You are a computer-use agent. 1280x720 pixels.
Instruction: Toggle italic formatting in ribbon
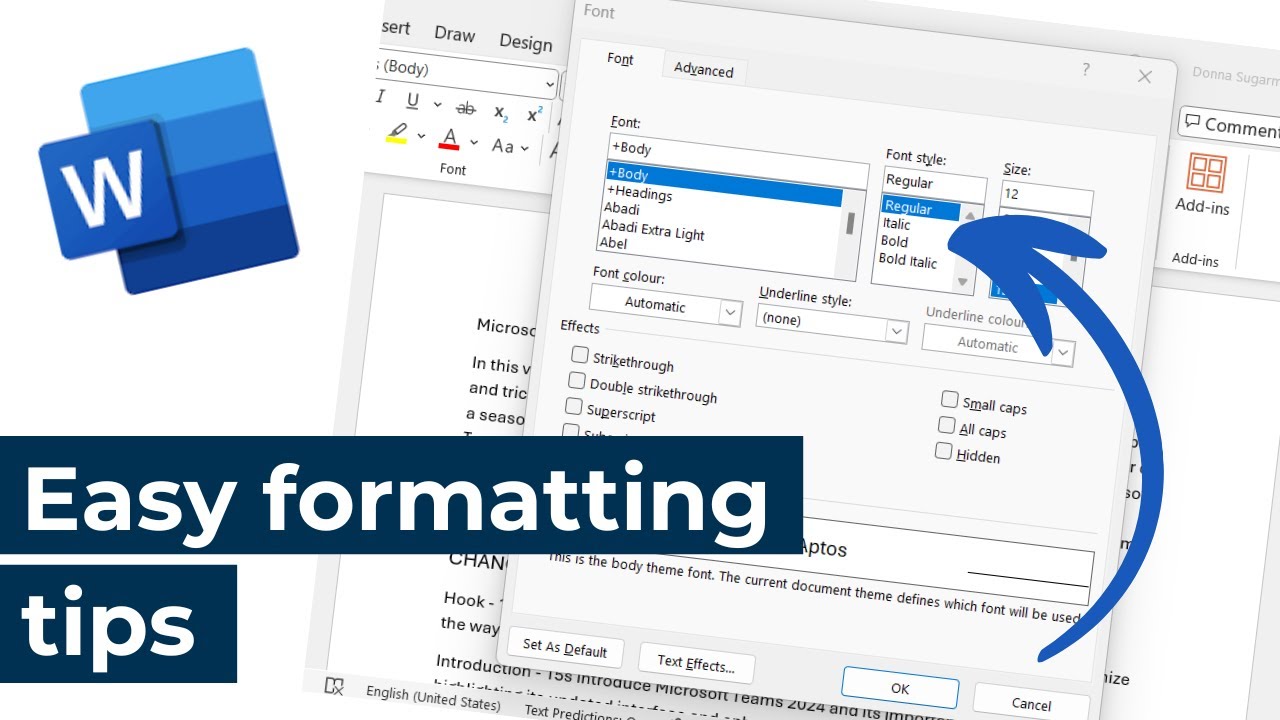point(380,97)
